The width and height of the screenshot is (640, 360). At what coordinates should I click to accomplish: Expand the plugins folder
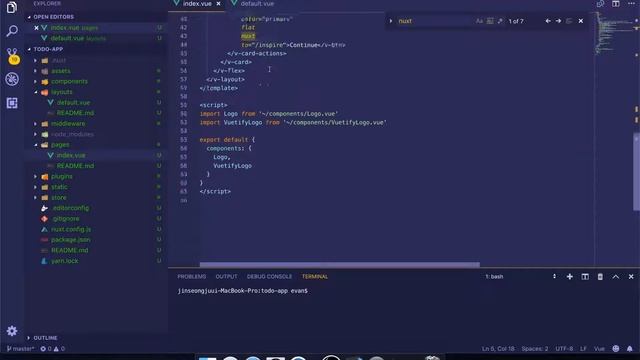(x=62, y=177)
